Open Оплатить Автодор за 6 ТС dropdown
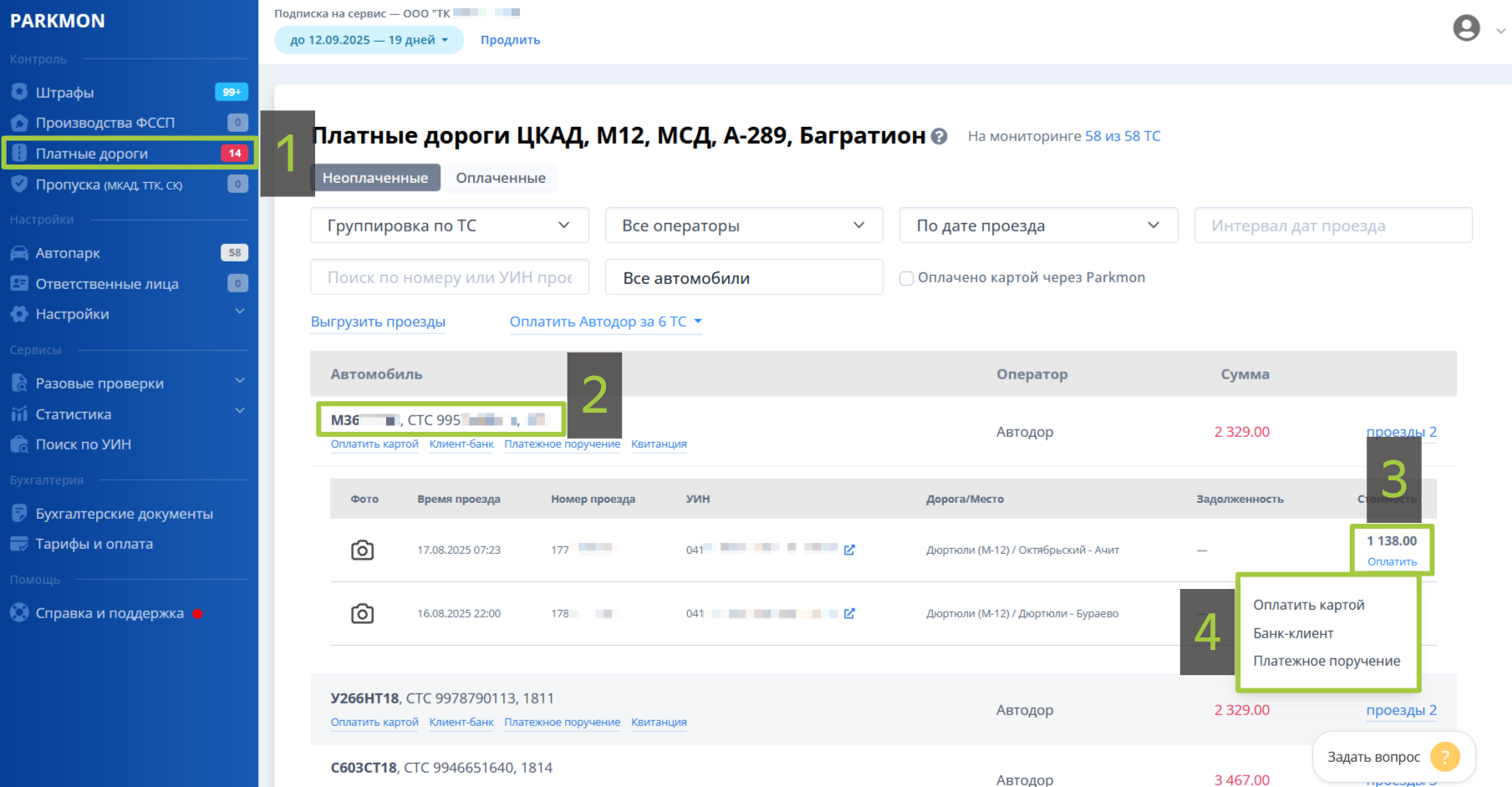Screen dimensions: 1512x787 point(606,322)
